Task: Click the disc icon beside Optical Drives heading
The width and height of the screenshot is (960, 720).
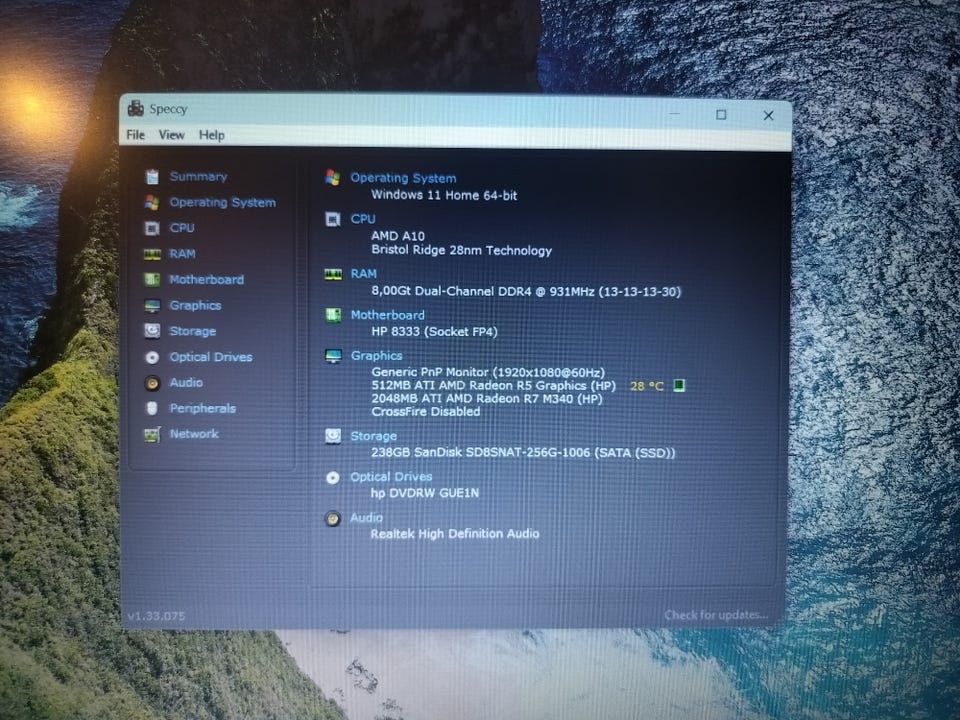Action: coord(333,478)
